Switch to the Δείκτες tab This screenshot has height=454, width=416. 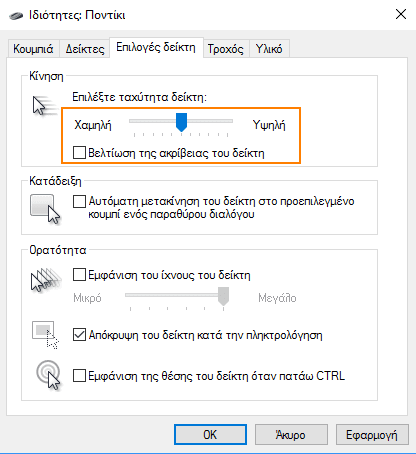click(85, 49)
